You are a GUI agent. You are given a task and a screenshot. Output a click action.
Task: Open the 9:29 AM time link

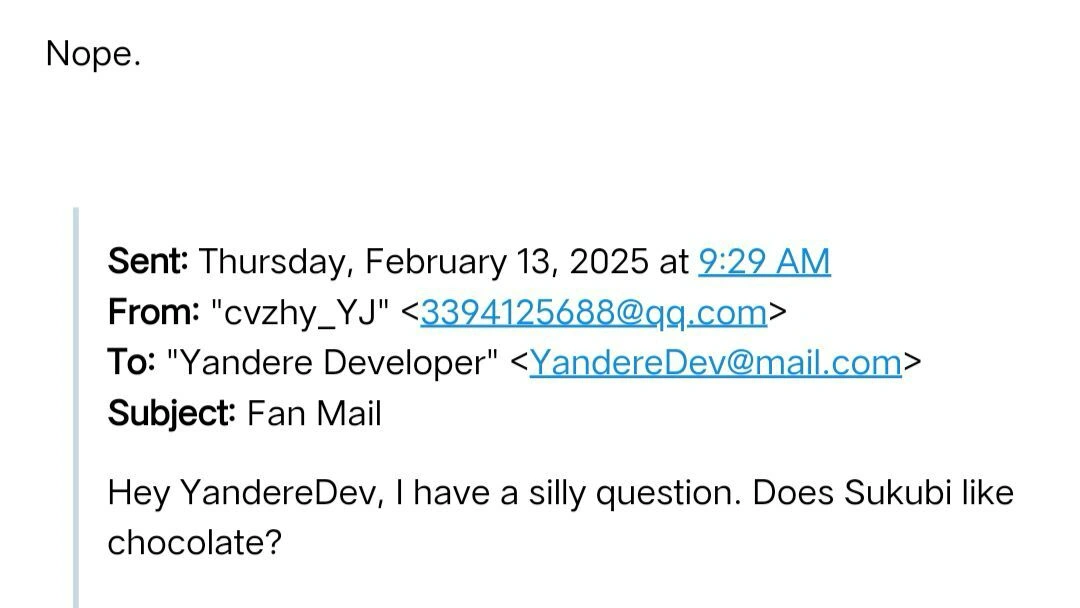(764, 262)
